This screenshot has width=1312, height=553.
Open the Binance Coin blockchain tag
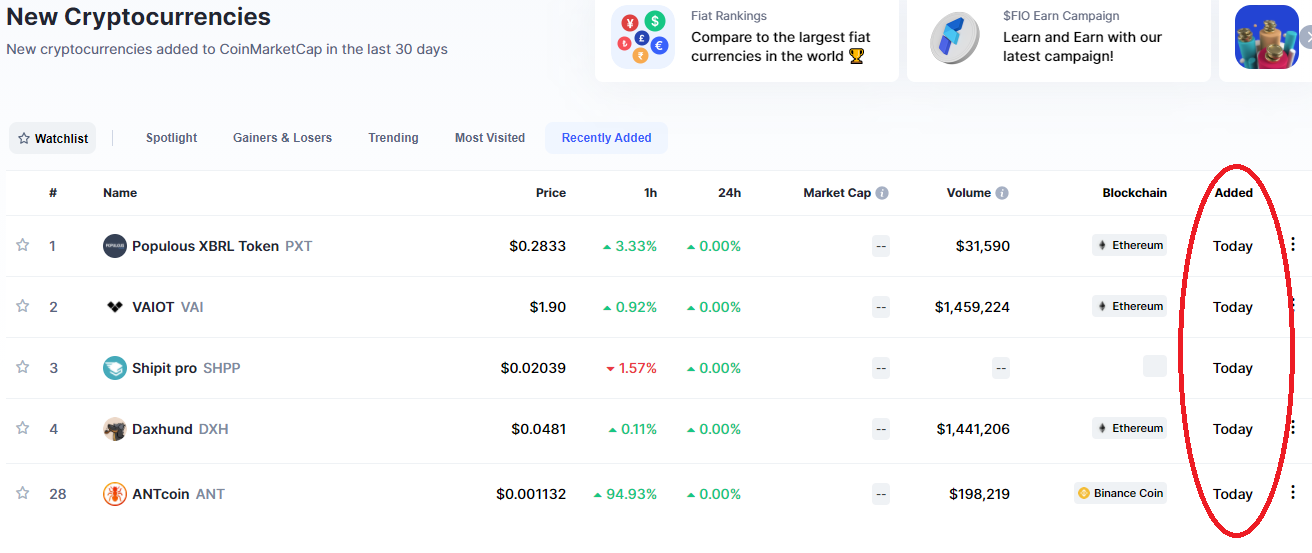click(x=1120, y=493)
